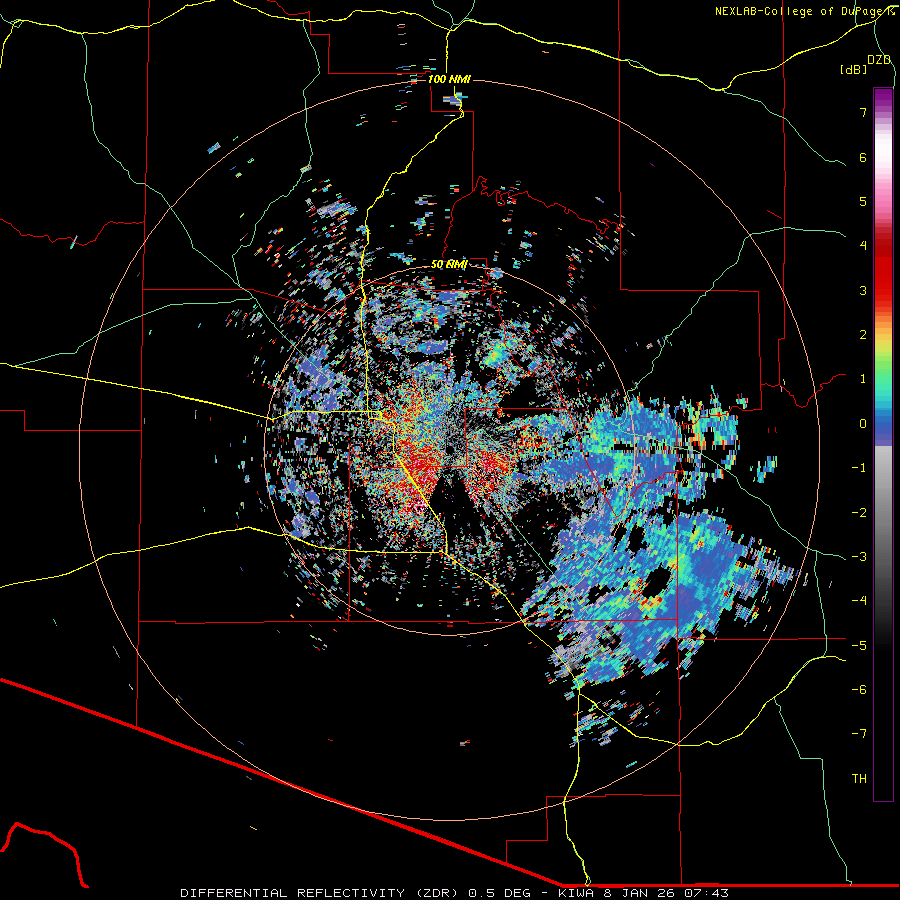Image resolution: width=900 pixels, height=900 pixels.
Task: Click the 2 dB label on the color scale
Action: 863,335
